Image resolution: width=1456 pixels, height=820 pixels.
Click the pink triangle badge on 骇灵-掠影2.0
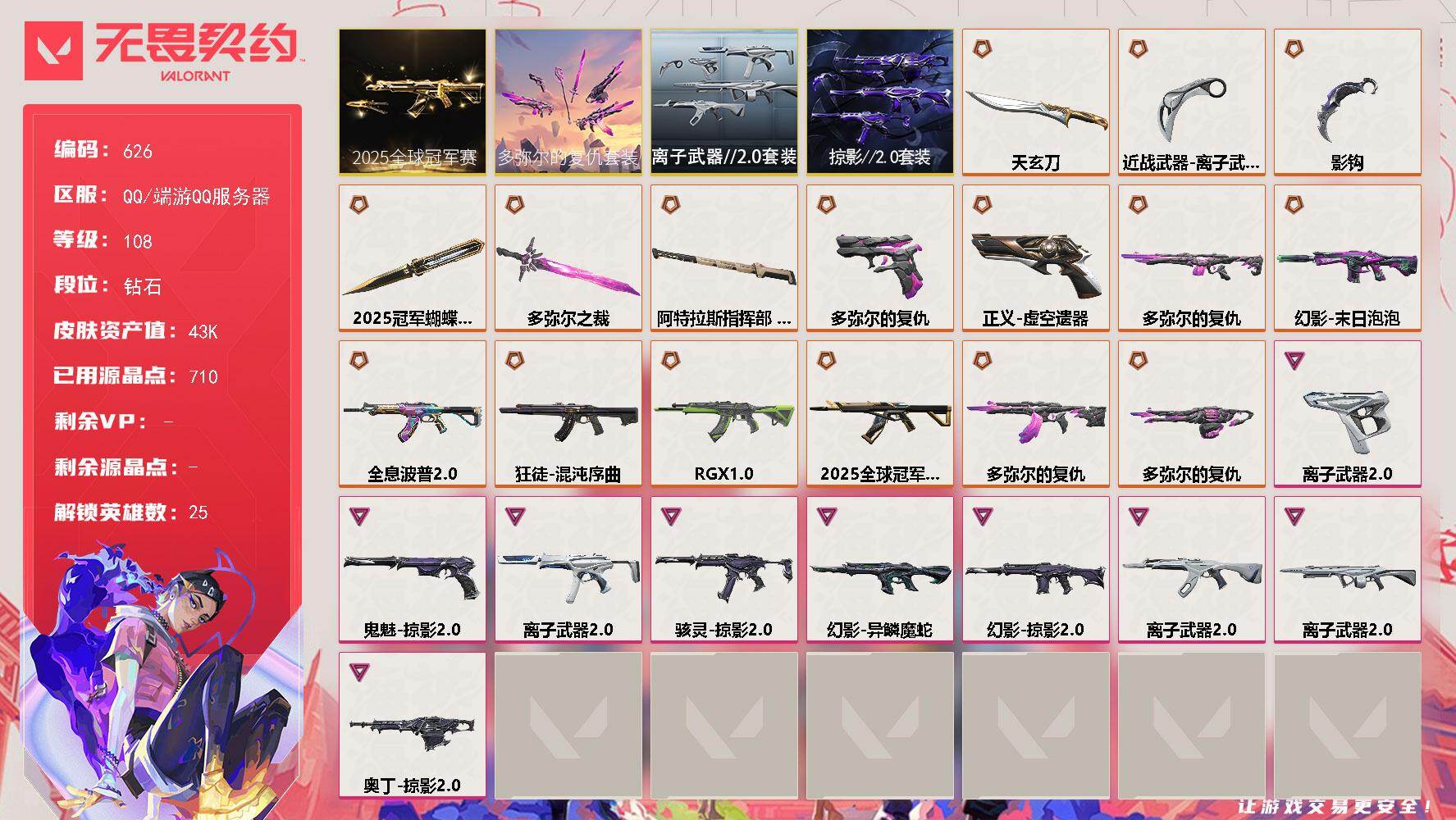point(671,516)
